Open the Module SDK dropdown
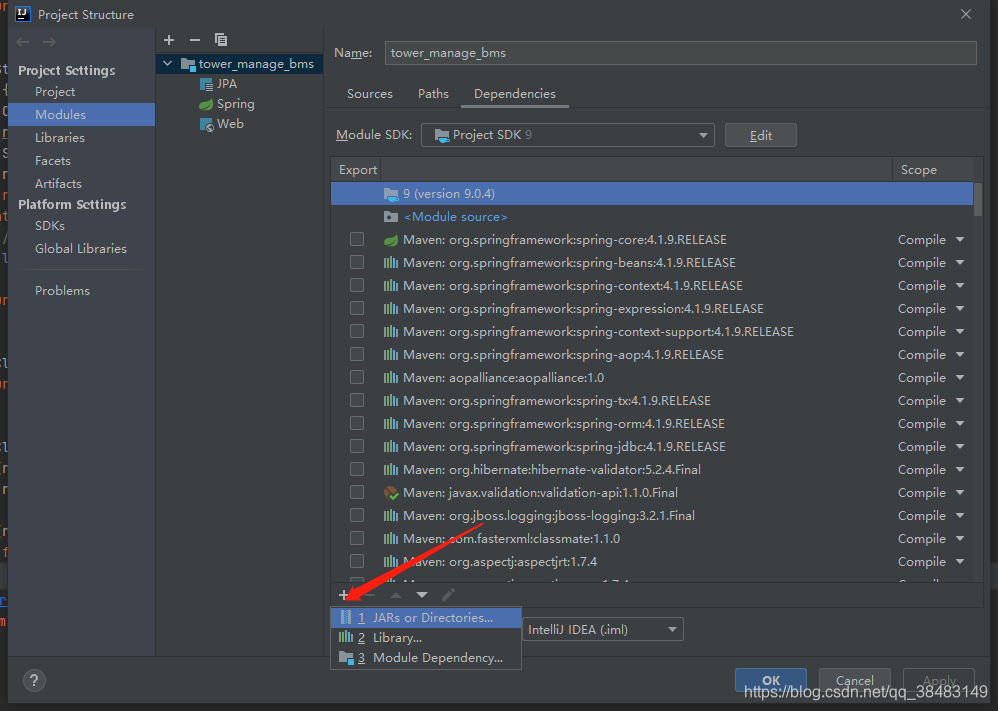Image resolution: width=998 pixels, height=711 pixels. 568,135
